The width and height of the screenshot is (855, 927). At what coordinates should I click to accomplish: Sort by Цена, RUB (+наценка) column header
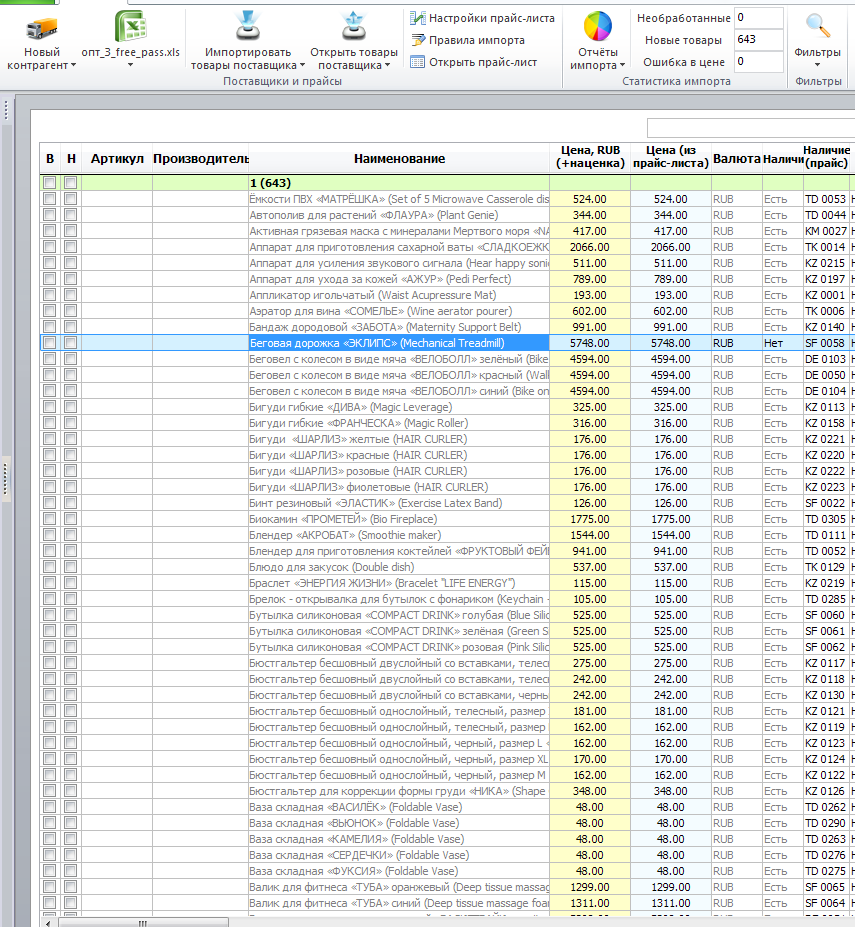pyautogui.click(x=590, y=157)
